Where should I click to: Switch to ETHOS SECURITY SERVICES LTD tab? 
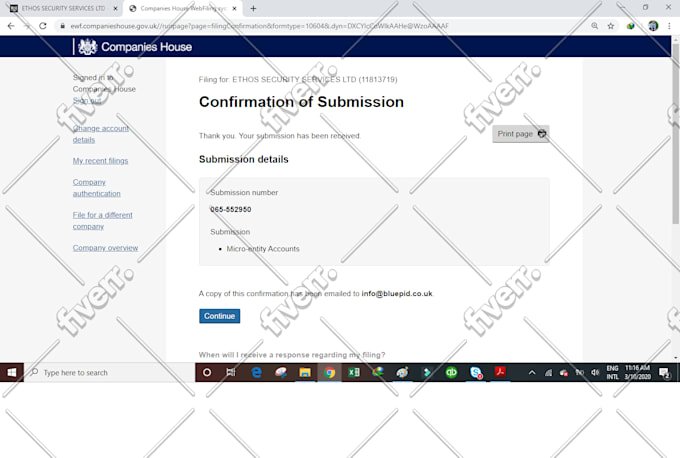(63, 8)
